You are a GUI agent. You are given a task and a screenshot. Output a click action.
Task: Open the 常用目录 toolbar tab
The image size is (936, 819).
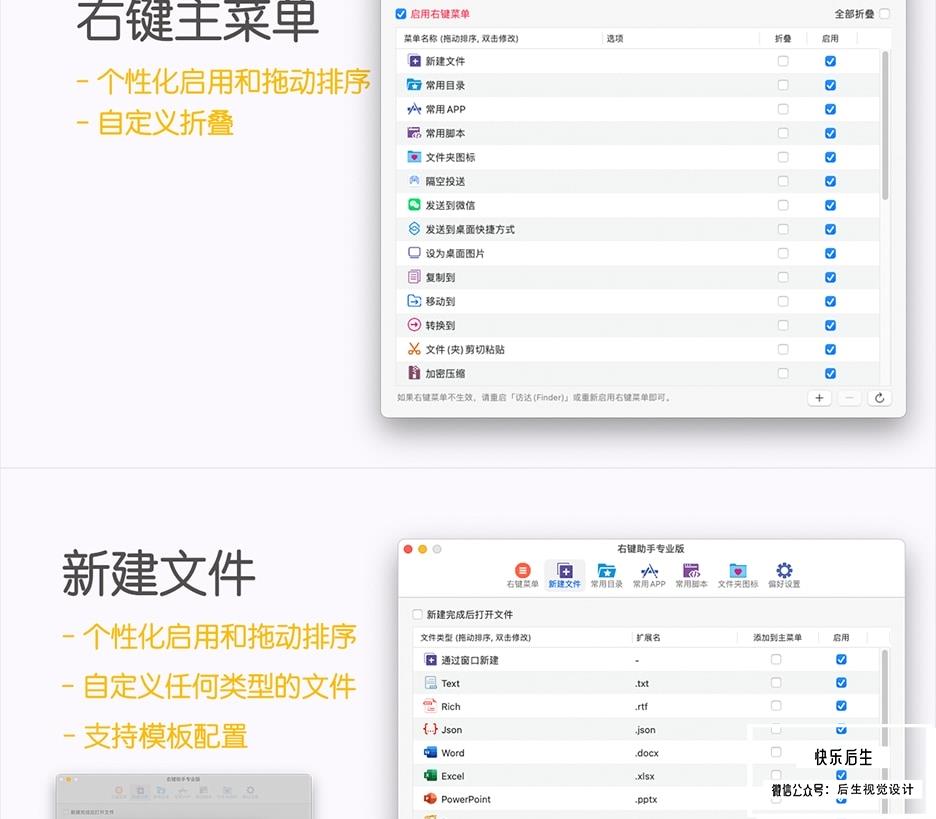pyautogui.click(x=606, y=575)
